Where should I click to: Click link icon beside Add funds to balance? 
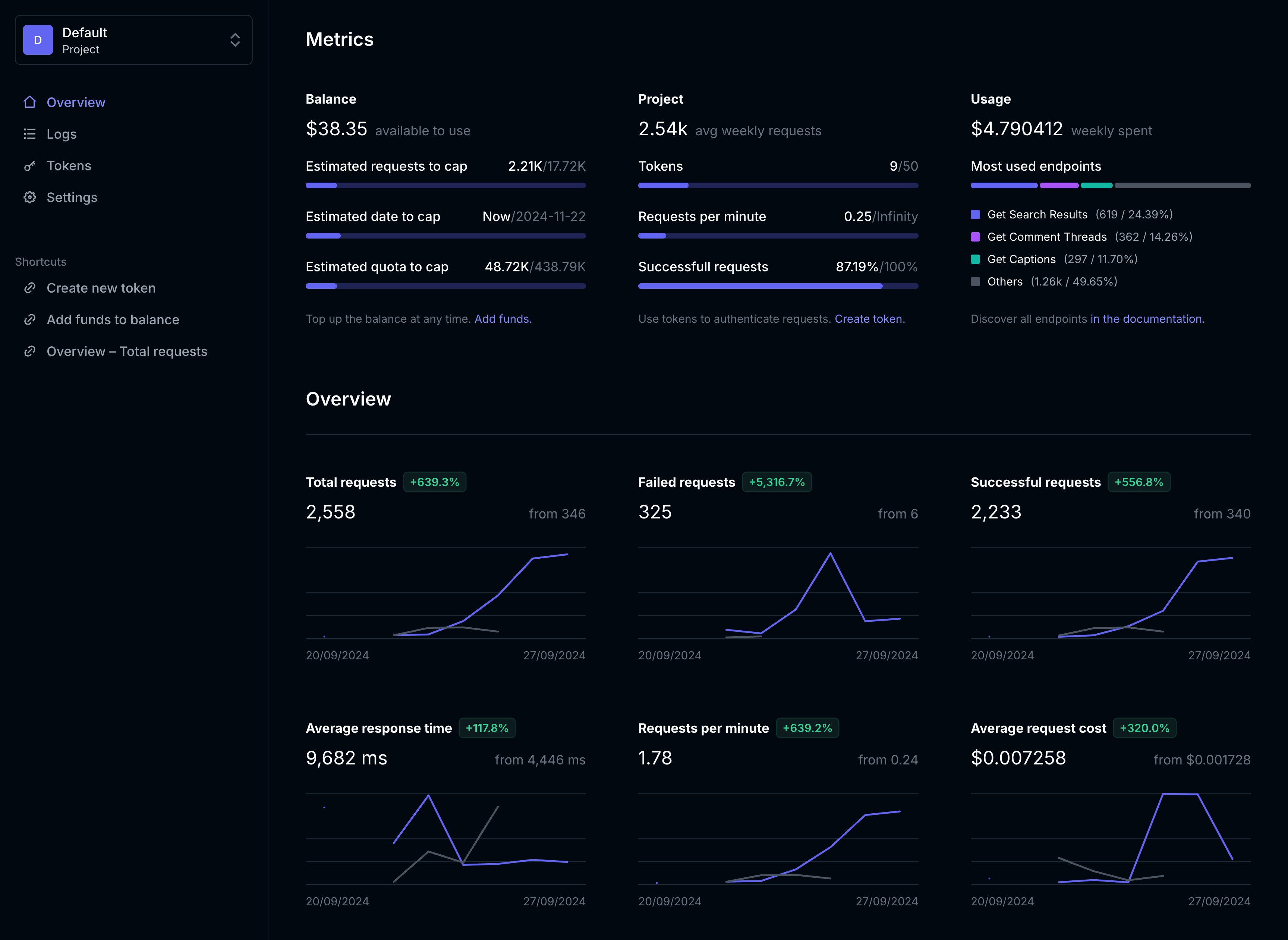pos(29,320)
